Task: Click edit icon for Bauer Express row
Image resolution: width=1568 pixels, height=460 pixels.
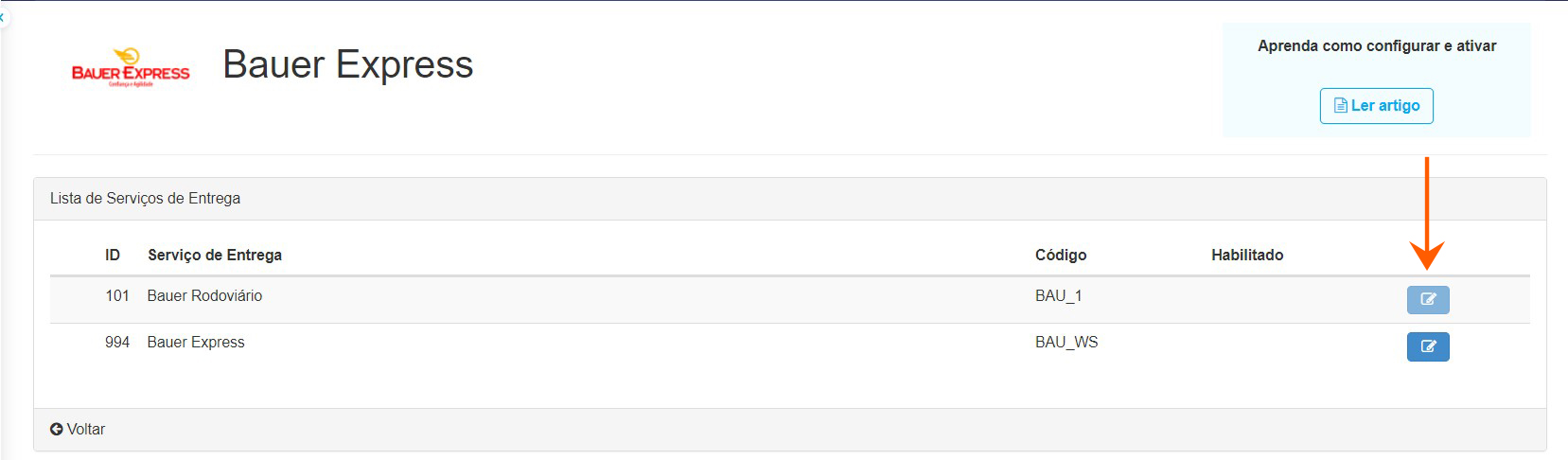Action: click(1428, 346)
